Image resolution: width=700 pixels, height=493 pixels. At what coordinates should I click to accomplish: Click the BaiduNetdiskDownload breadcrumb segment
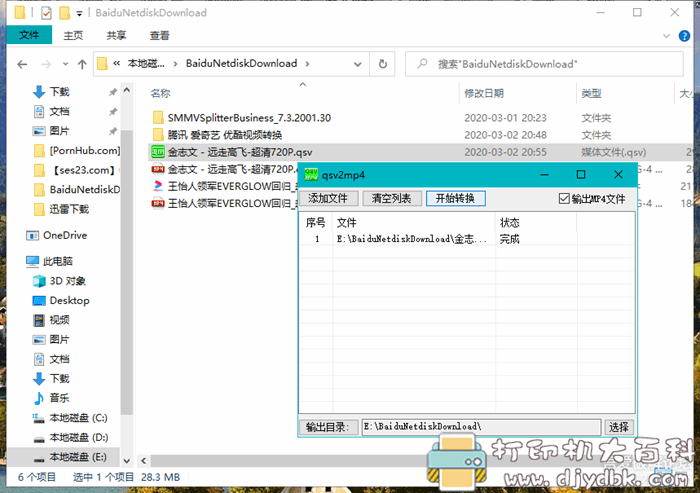242,63
